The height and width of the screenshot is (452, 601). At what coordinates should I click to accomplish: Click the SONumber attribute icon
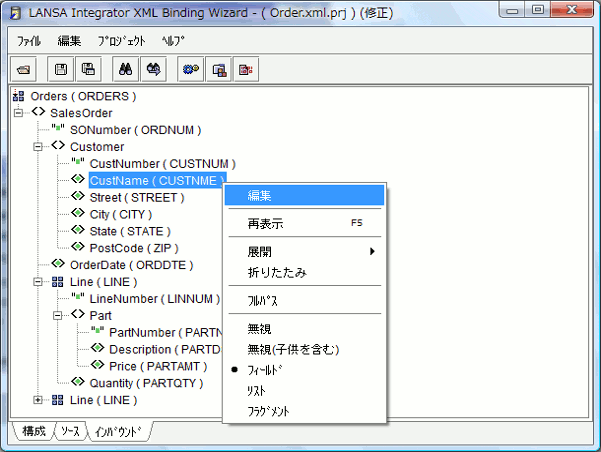58,129
